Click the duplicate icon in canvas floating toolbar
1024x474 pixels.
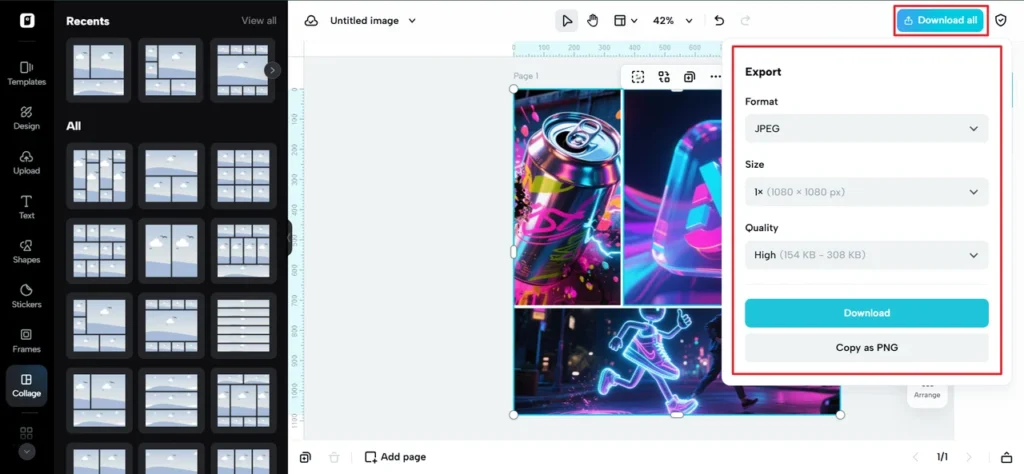tap(689, 77)
